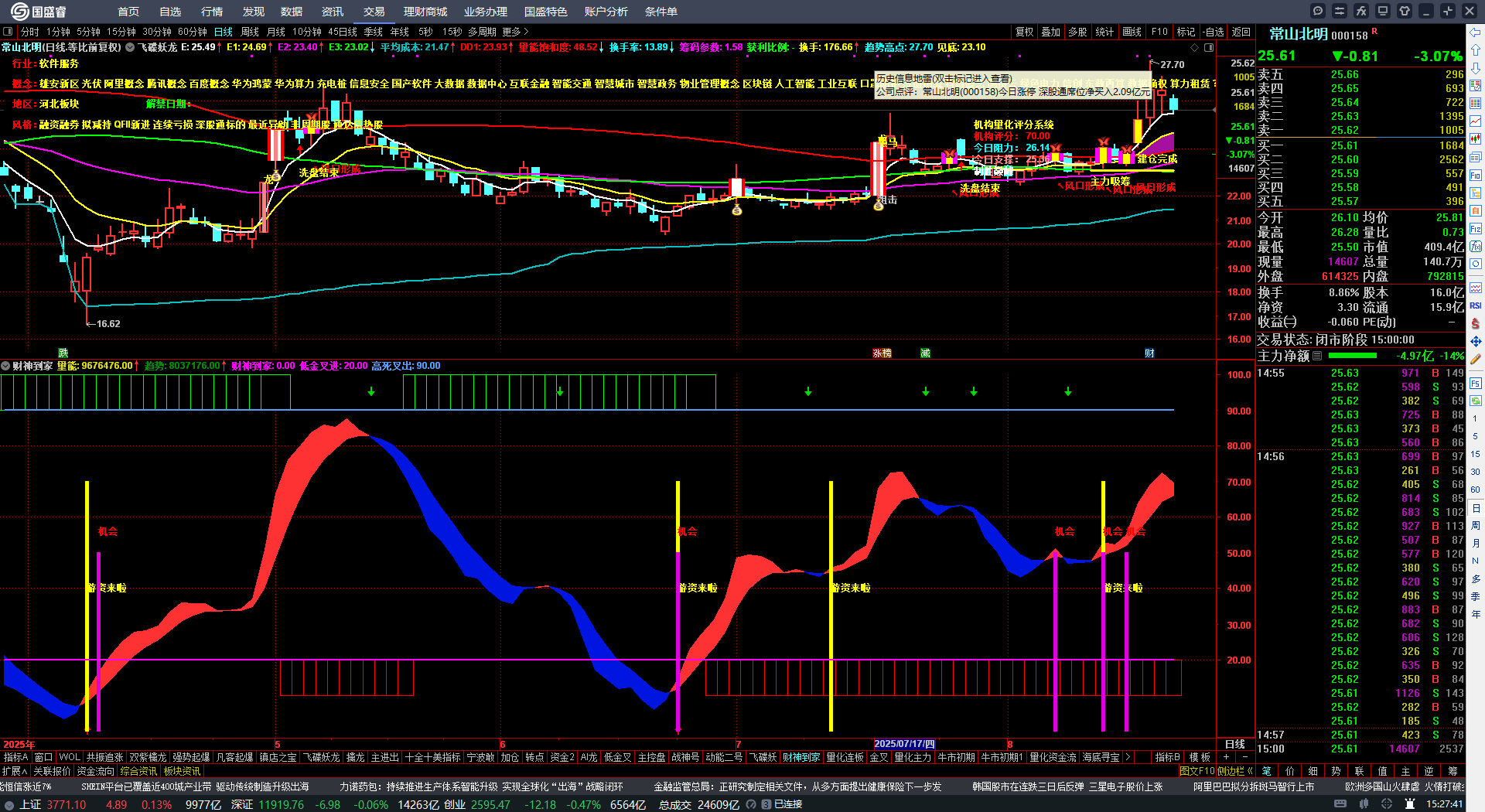Click the 日线 period label at chart corner
1485x812 pixels.
[x=1234, y=744]
